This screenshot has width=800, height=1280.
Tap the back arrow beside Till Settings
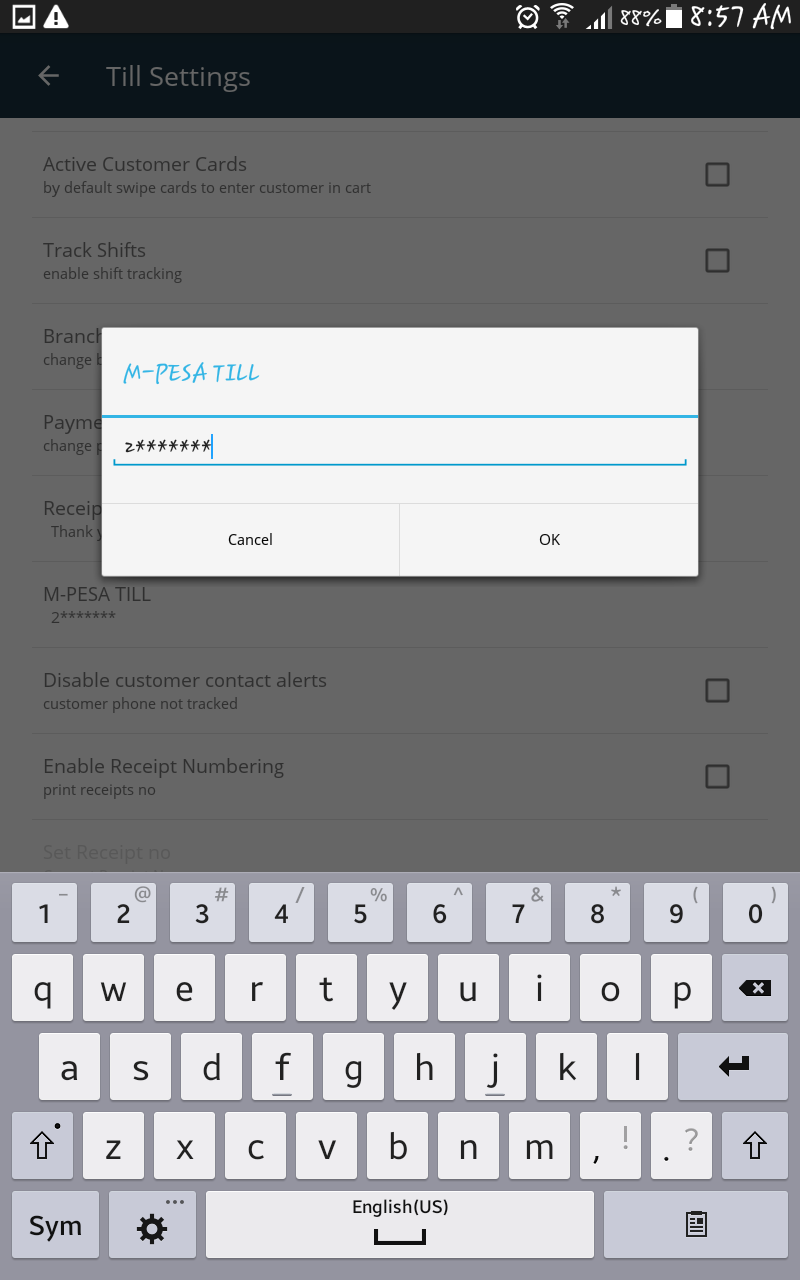48,76
